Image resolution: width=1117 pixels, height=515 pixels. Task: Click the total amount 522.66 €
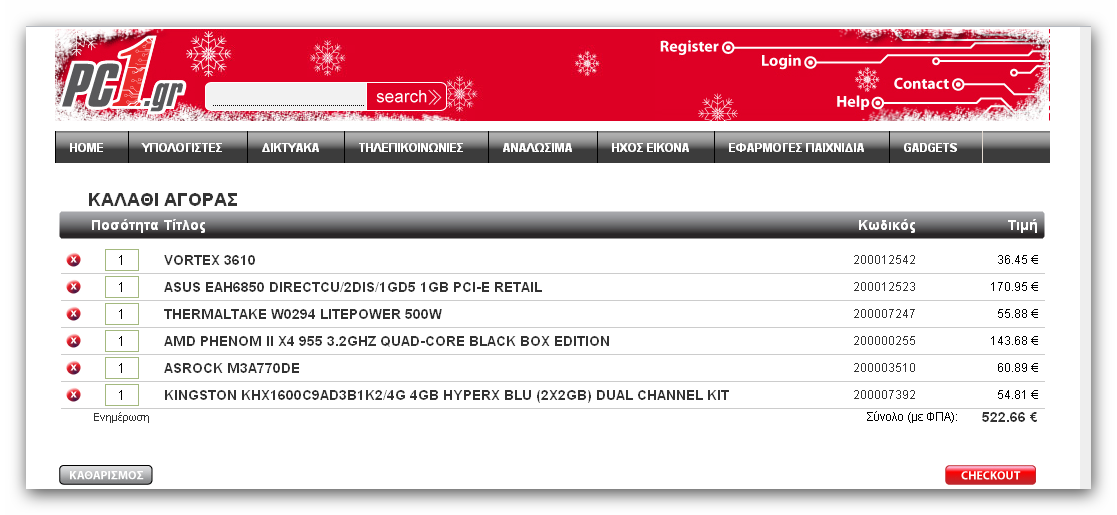tap(1009, 417)
